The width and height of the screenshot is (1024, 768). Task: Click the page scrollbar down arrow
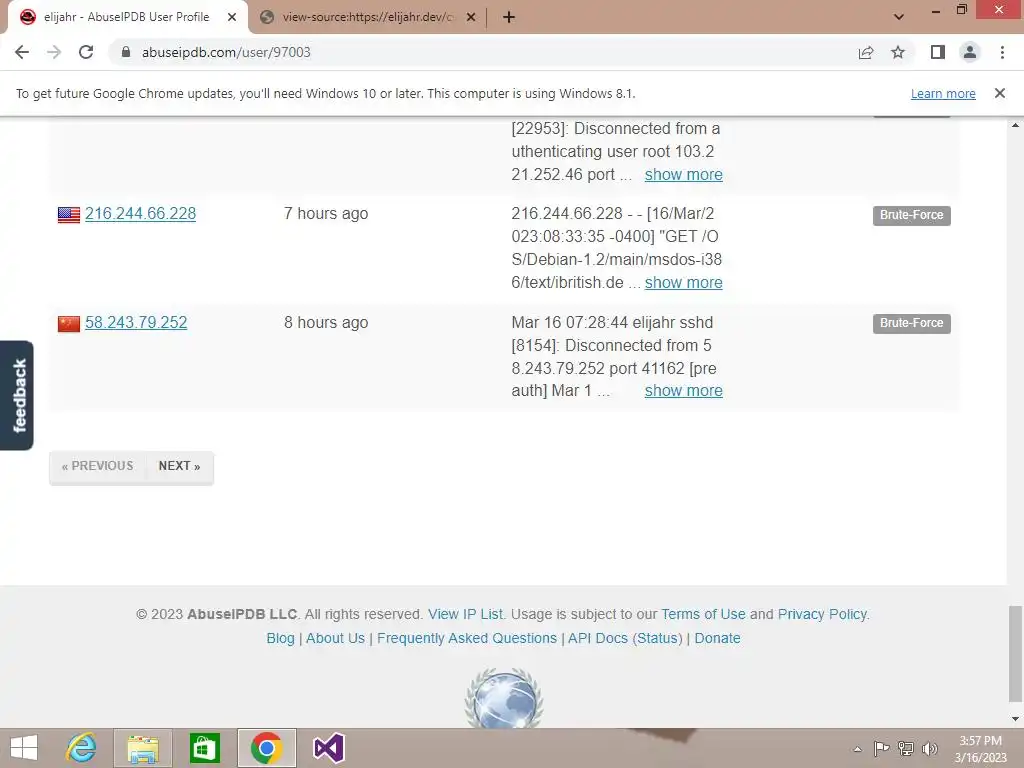tap(1015, 719)
